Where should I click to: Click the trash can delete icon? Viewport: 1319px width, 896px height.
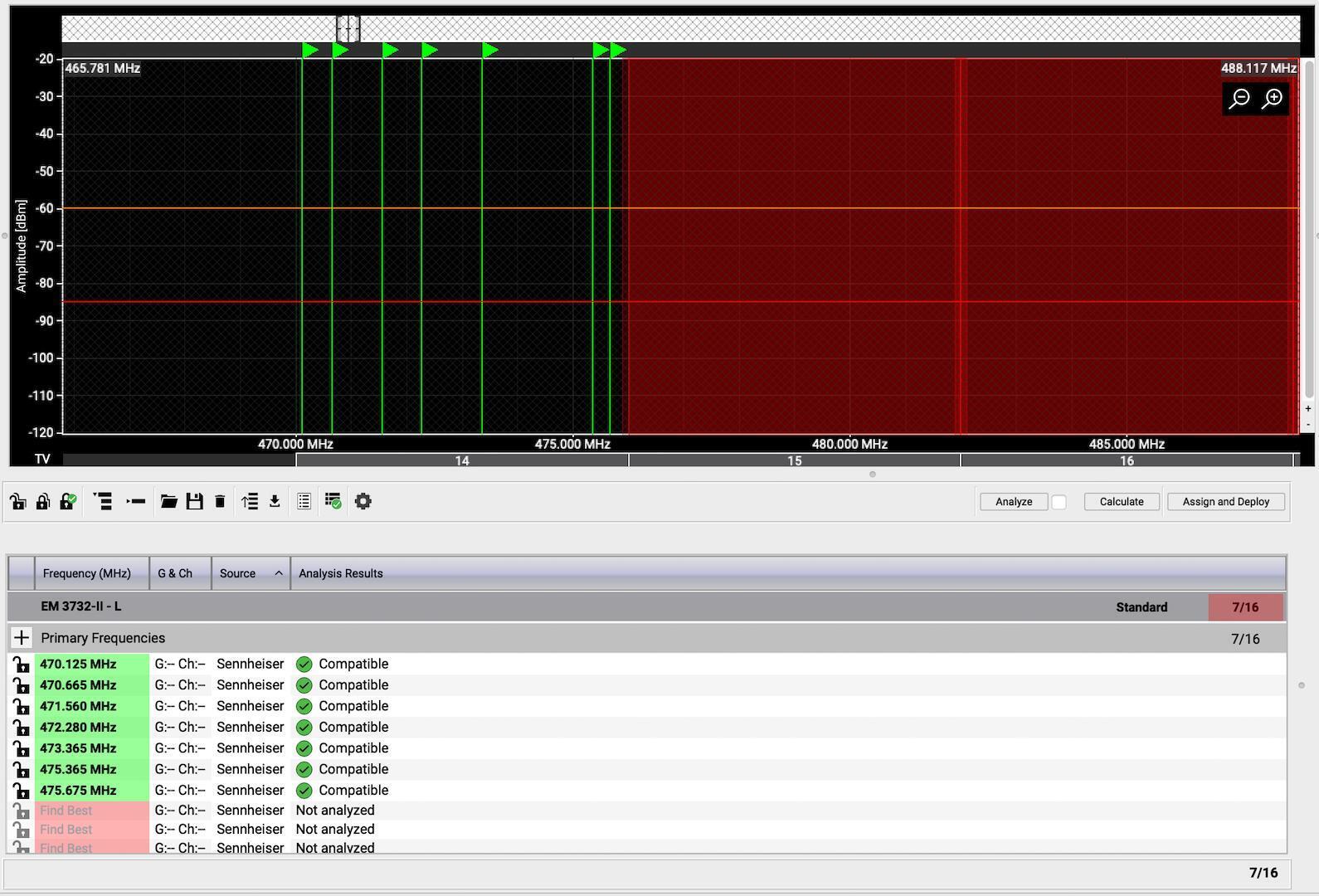220,501
